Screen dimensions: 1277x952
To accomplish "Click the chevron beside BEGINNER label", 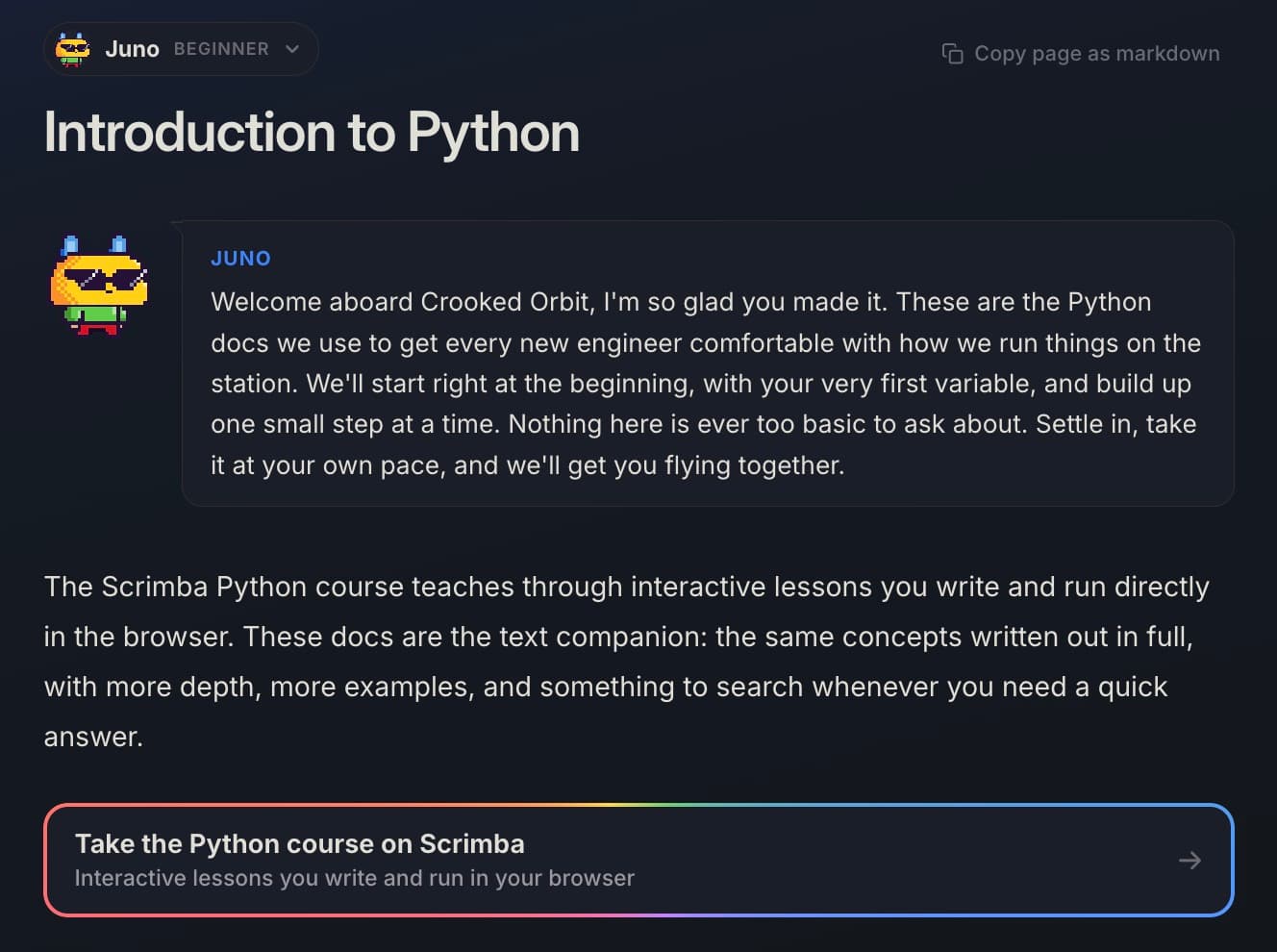I will pos(292,49).
